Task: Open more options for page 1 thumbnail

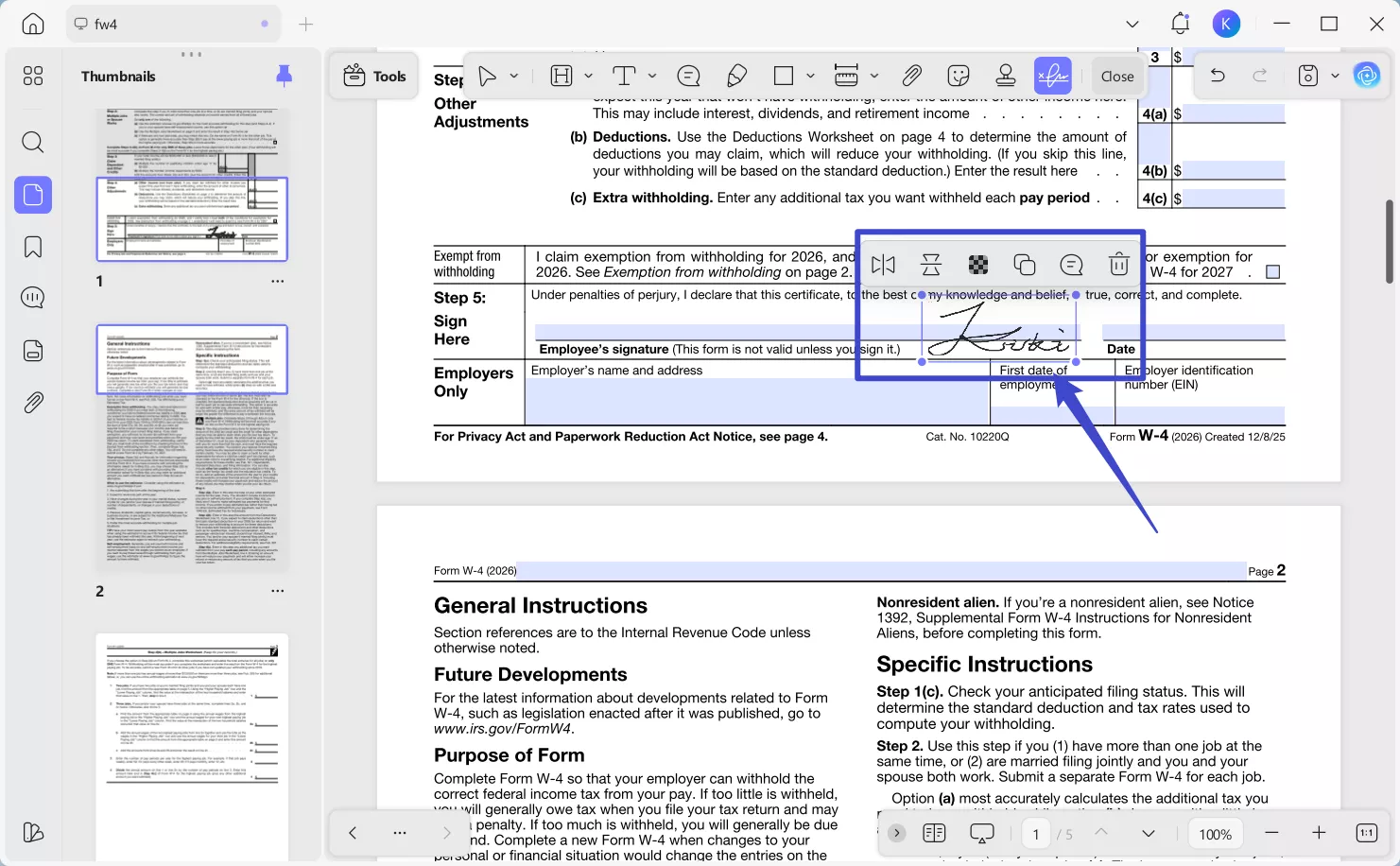Action: (277, 280)
